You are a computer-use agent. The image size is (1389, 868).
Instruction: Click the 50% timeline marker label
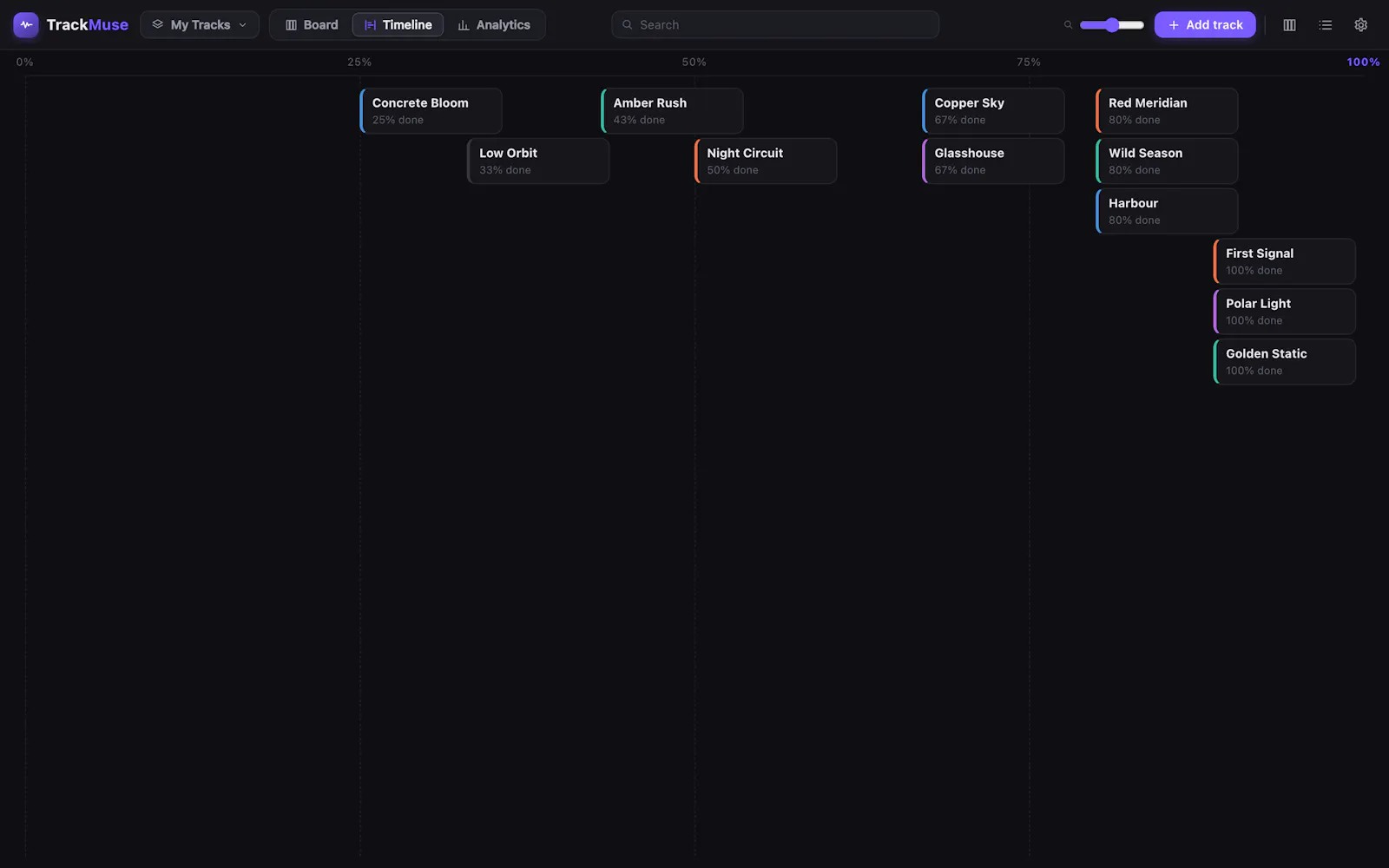(694, 62)
